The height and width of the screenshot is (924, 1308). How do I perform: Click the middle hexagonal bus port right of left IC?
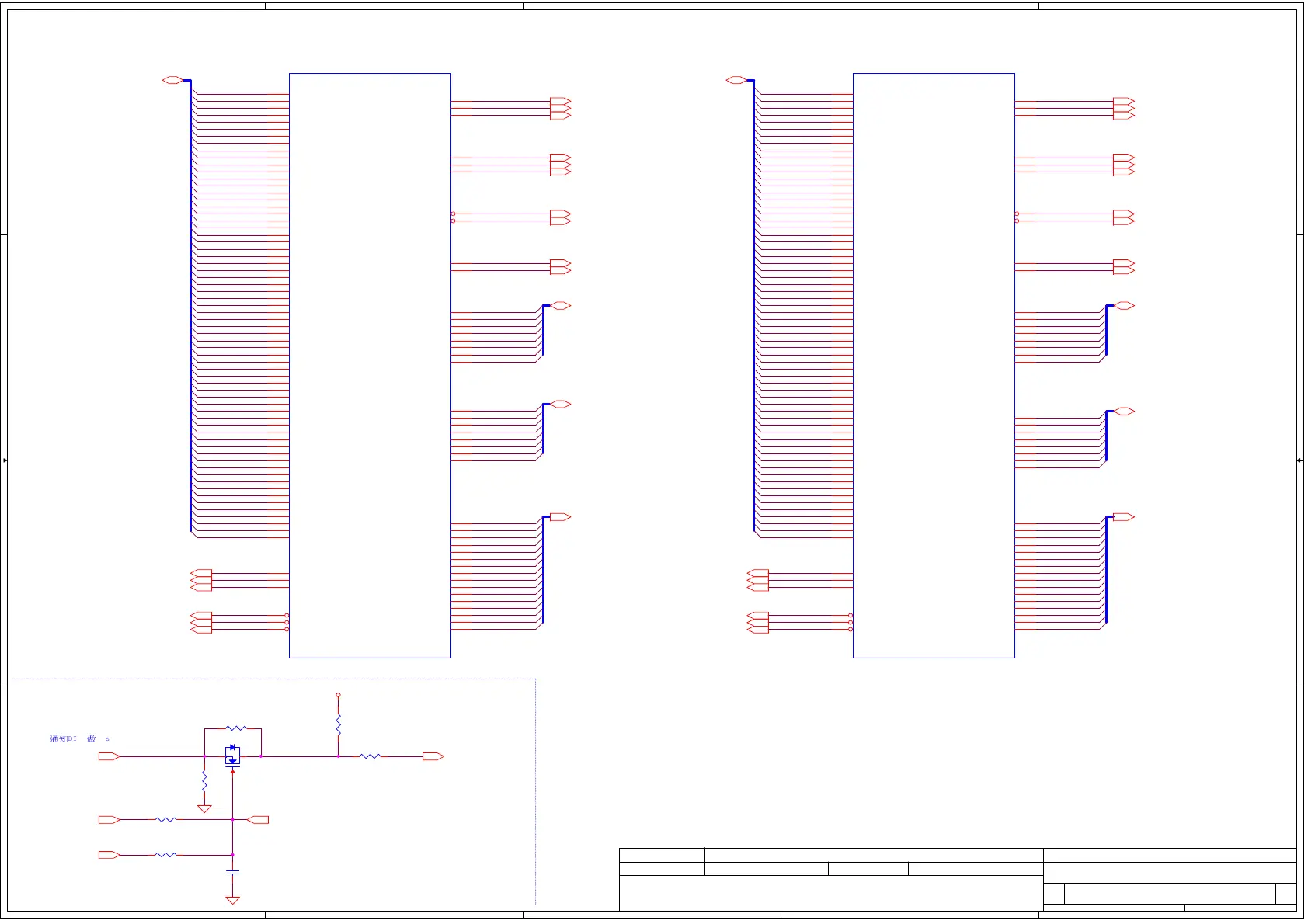pyautogui.click(x=561, y=405)
